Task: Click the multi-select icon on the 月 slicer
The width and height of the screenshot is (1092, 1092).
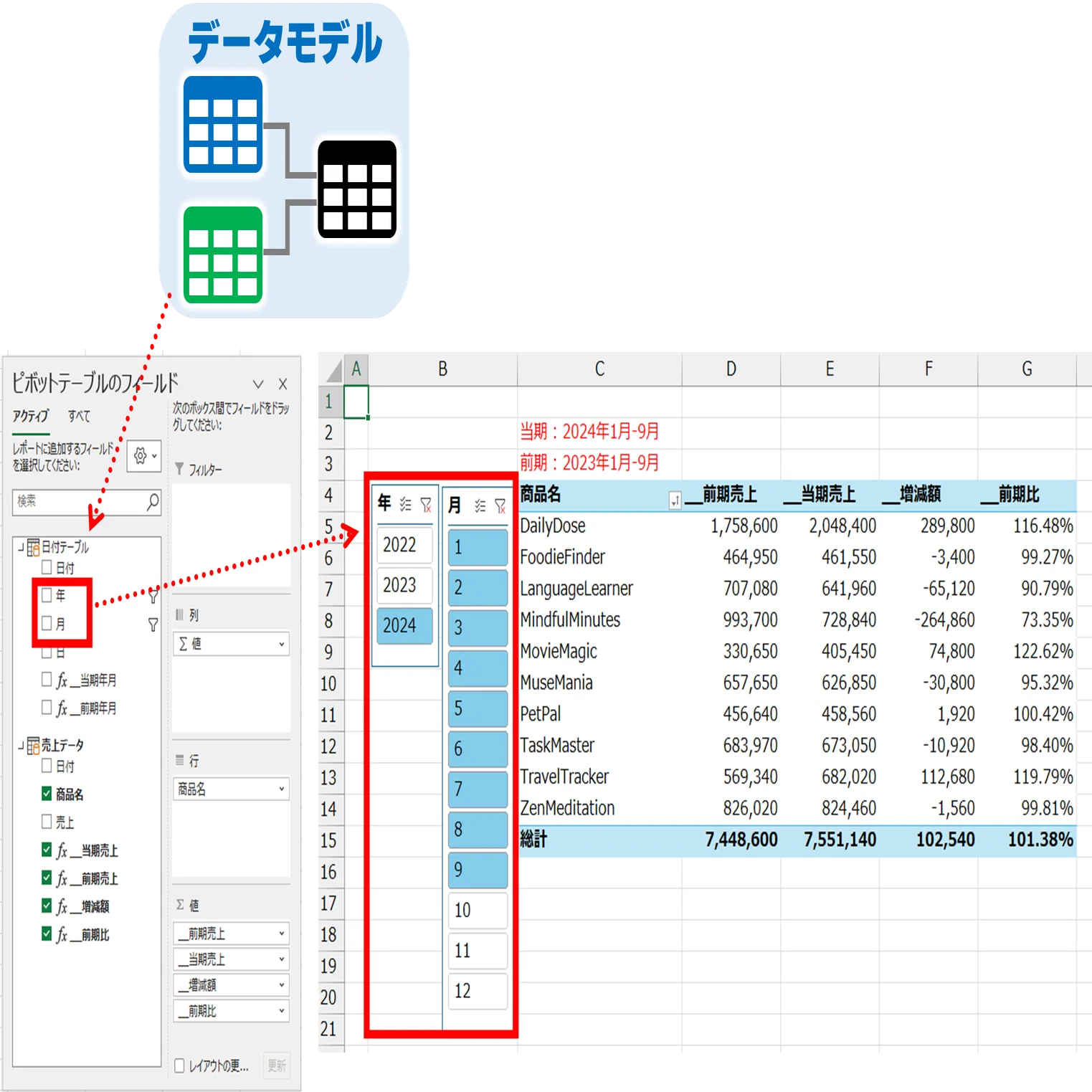Action: pos(480,506)
